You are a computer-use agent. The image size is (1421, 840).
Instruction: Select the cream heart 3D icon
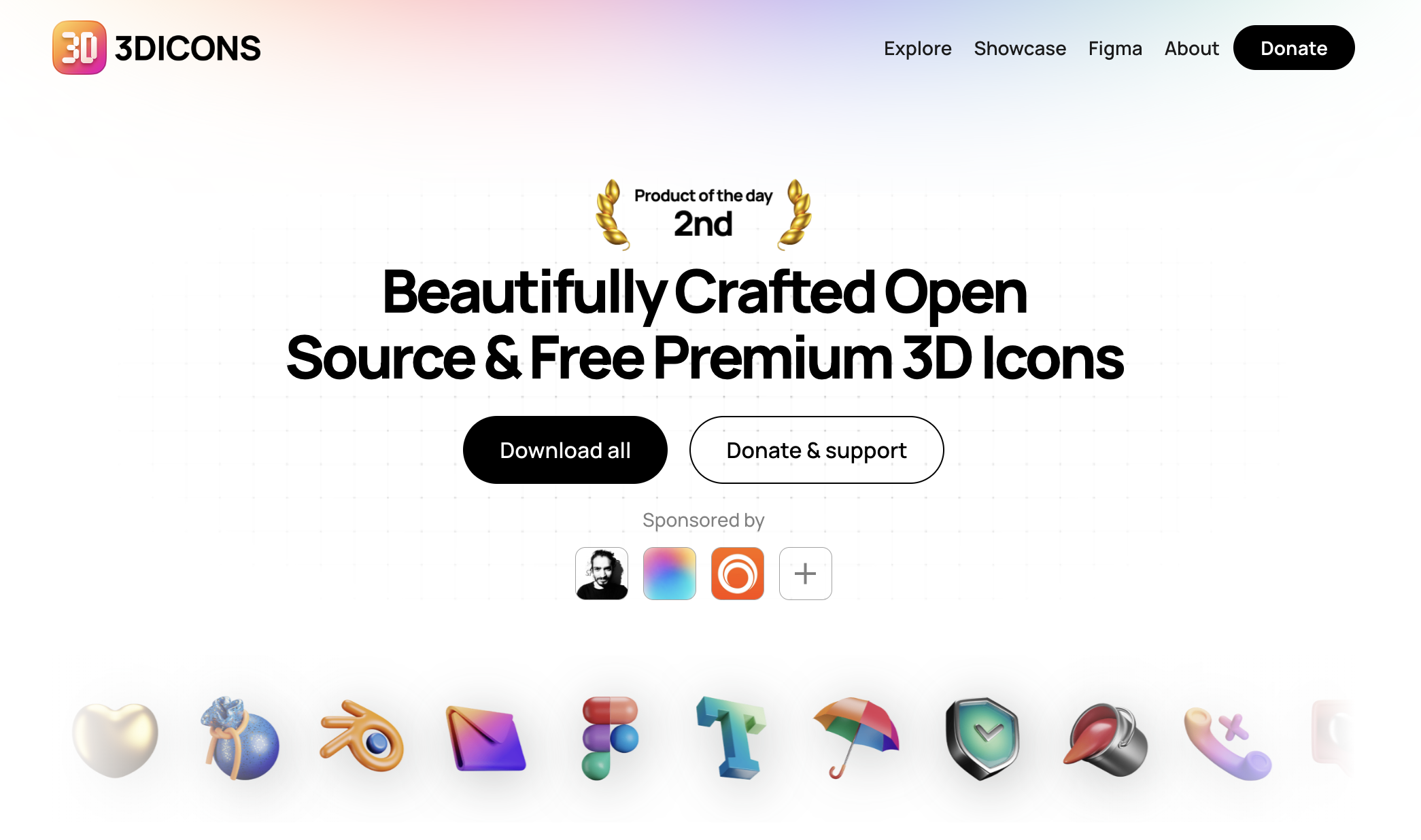115,739
